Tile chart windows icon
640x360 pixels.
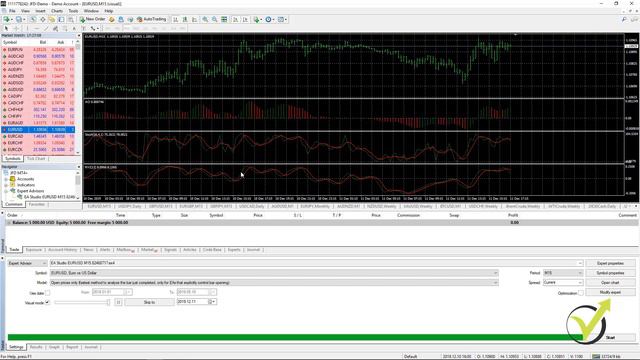[224, 19]
